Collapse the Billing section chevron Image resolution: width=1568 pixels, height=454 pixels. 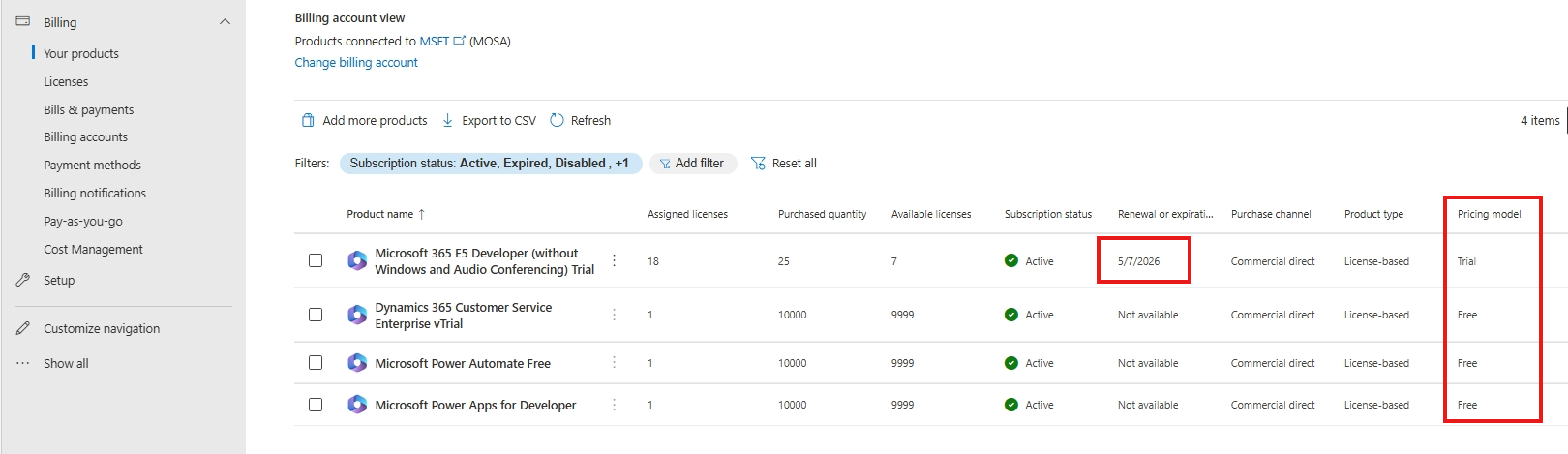click(226, 21)
